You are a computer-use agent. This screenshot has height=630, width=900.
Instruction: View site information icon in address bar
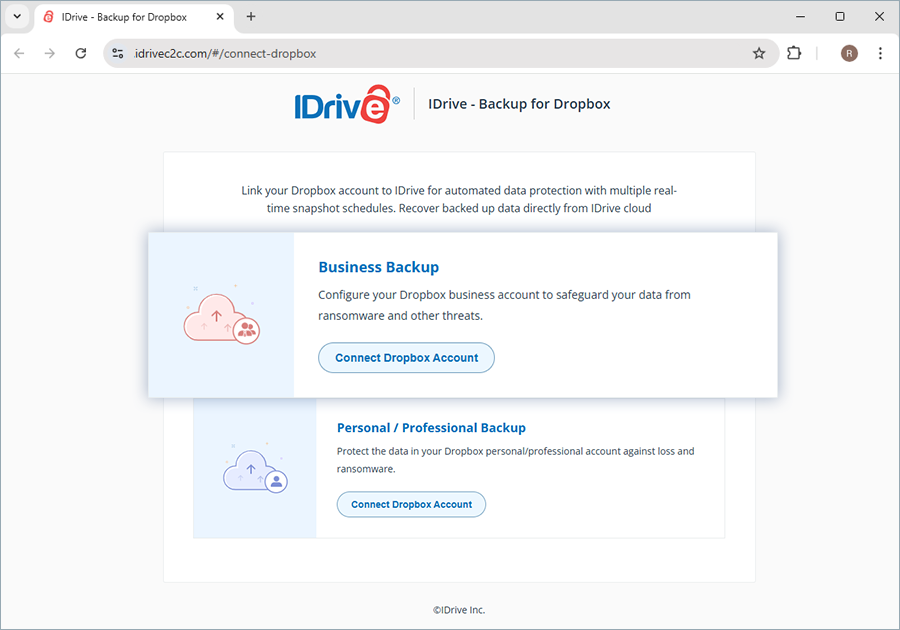[118, 53]
